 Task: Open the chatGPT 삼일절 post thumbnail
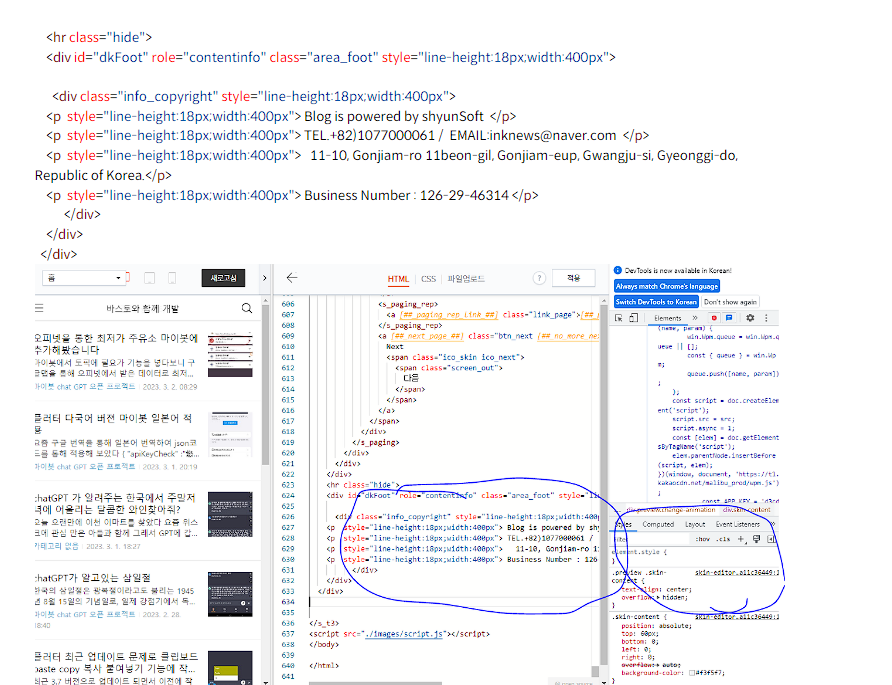[x=230, y=595]
